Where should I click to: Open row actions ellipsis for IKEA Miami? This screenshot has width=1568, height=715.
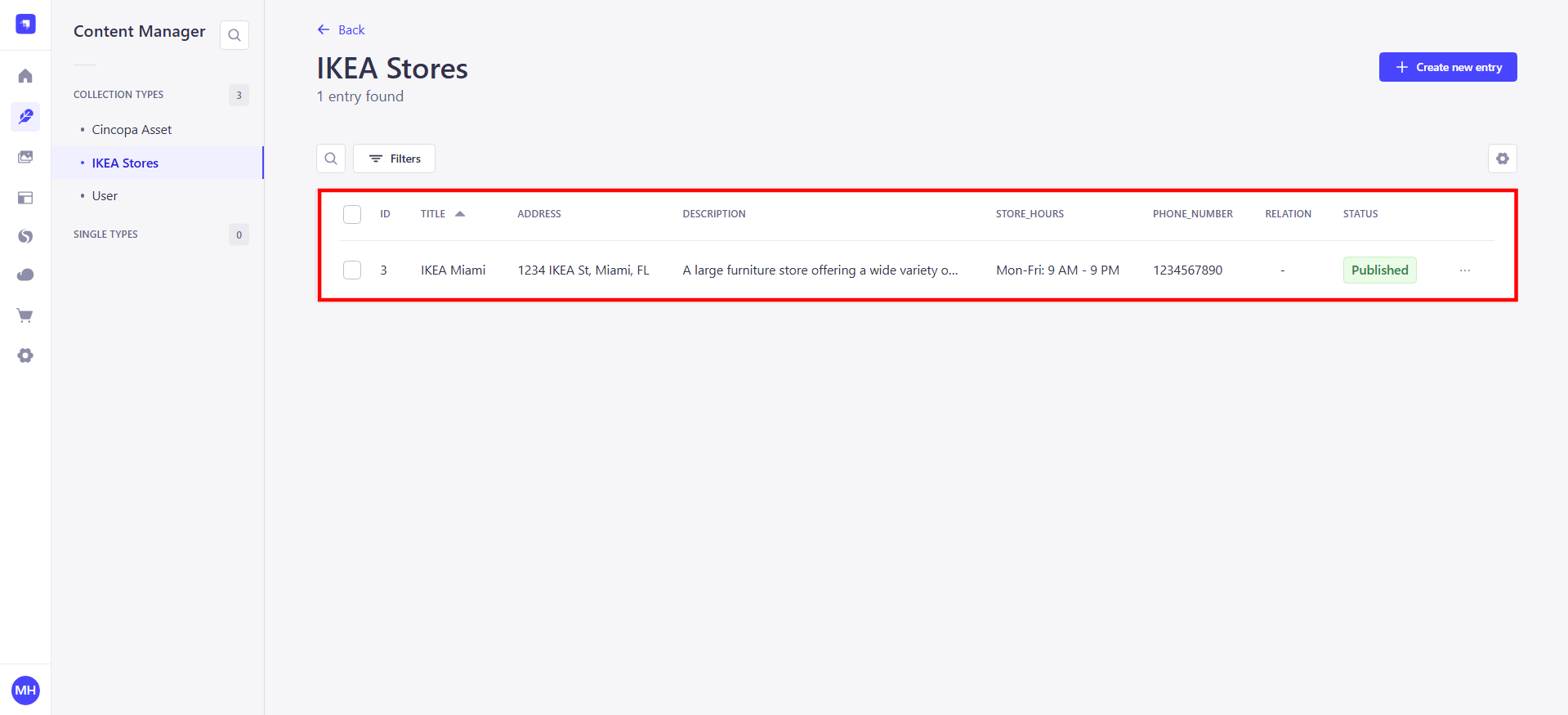pyautogui.click(x=1464, y=270)
